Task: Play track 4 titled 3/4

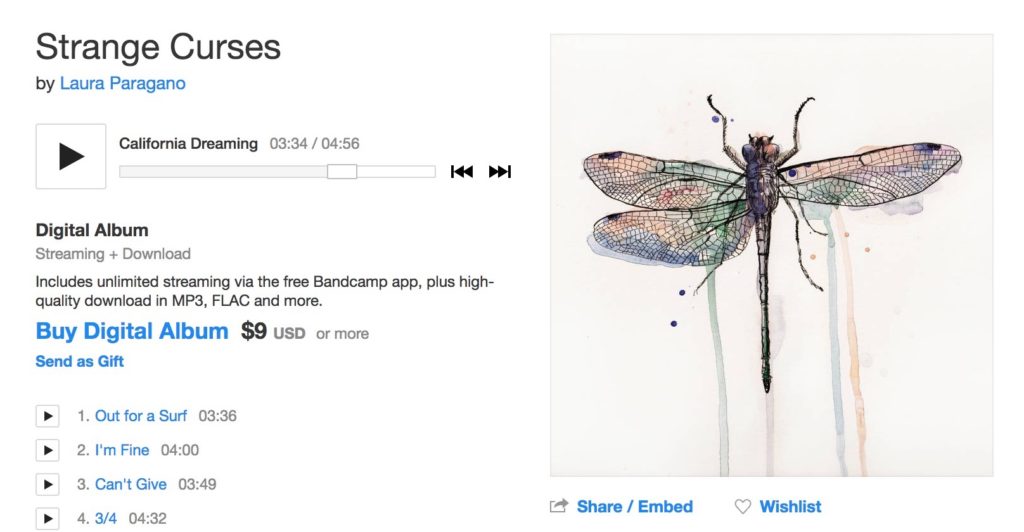Action: [48, 518]
